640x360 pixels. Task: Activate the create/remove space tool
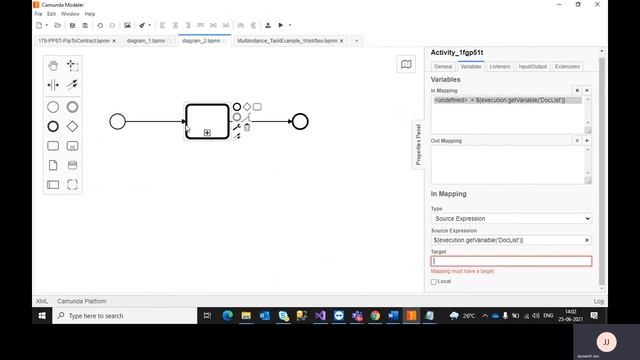click(53, 85)
